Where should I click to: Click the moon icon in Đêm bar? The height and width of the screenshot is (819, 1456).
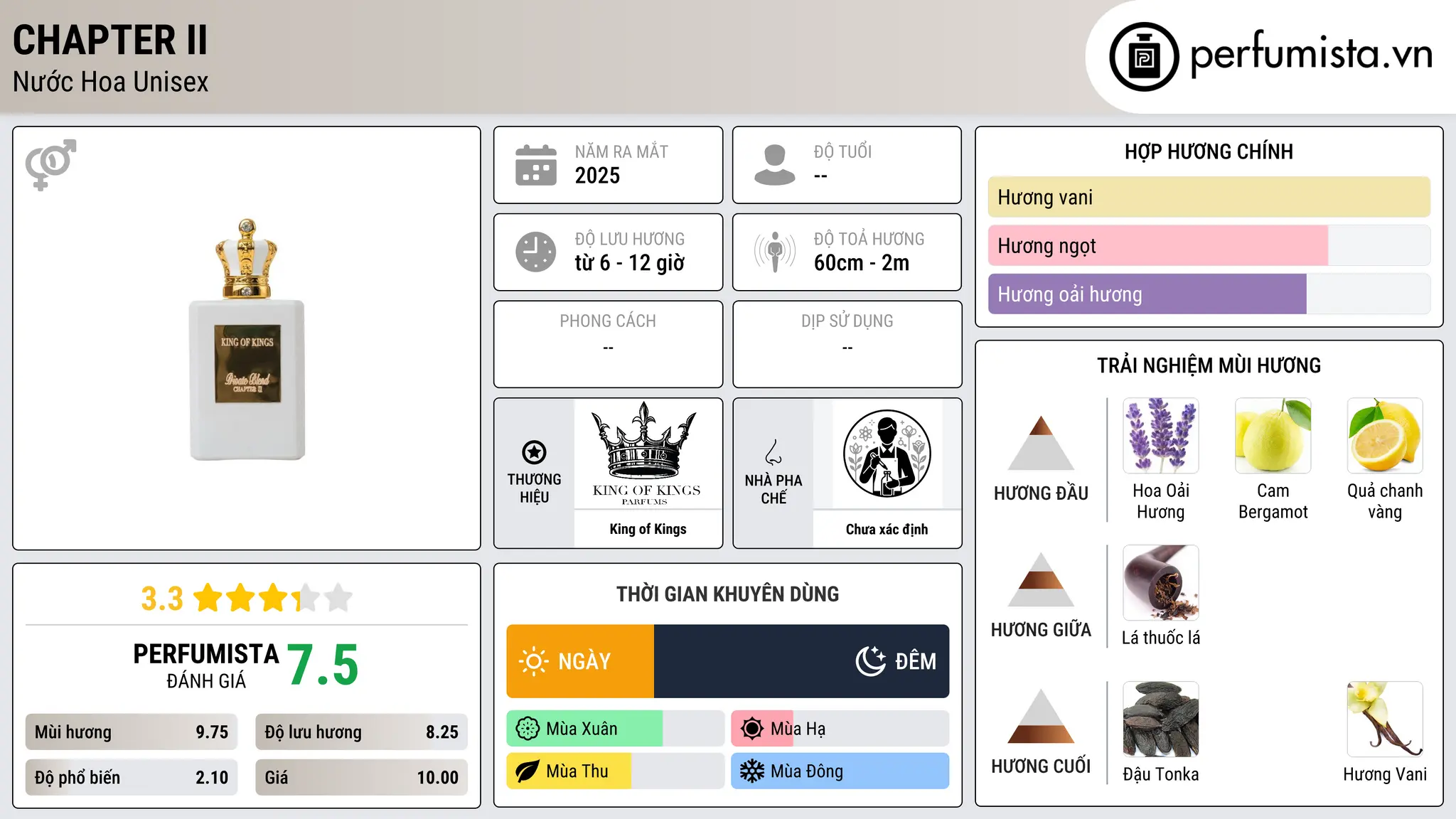(870, 661)
